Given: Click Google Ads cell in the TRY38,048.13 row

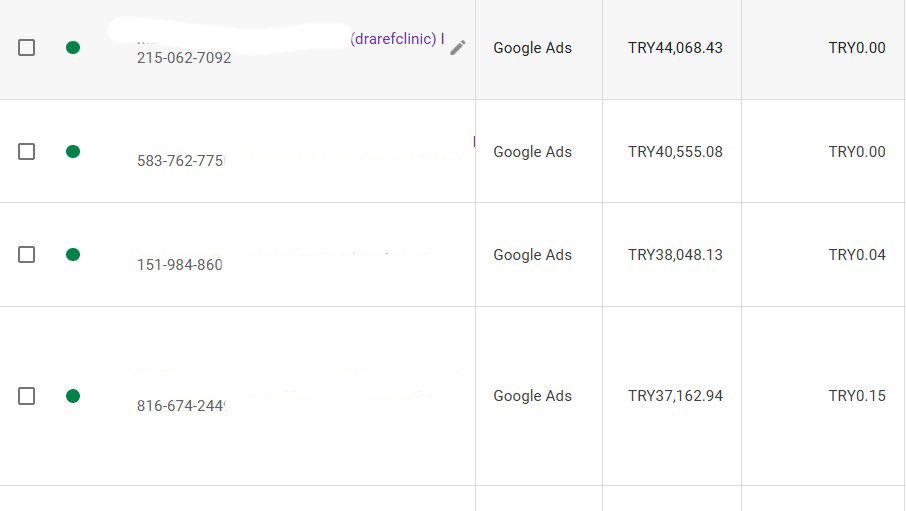Looking at the screenshot, I should click(539, 255).
